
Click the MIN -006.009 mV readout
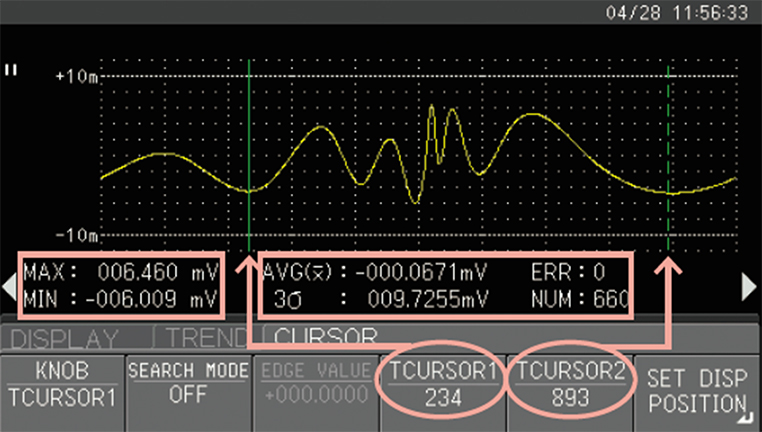pos(121,299)
